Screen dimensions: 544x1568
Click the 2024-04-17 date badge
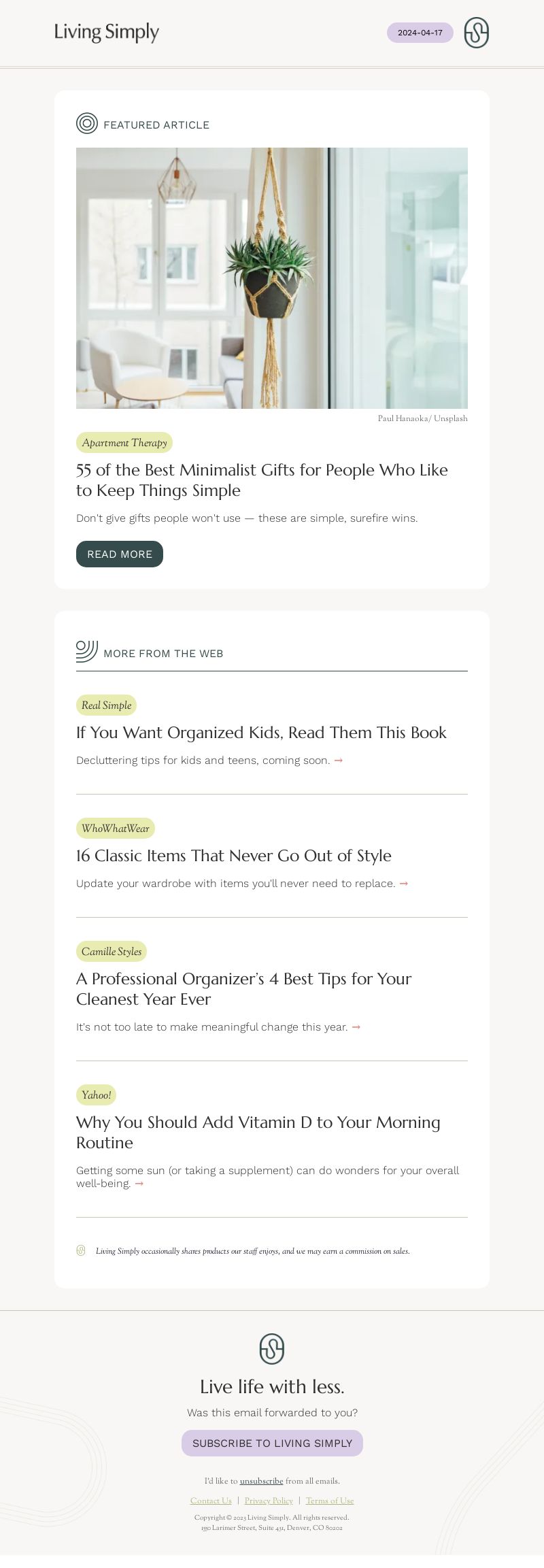click(420, 33)
